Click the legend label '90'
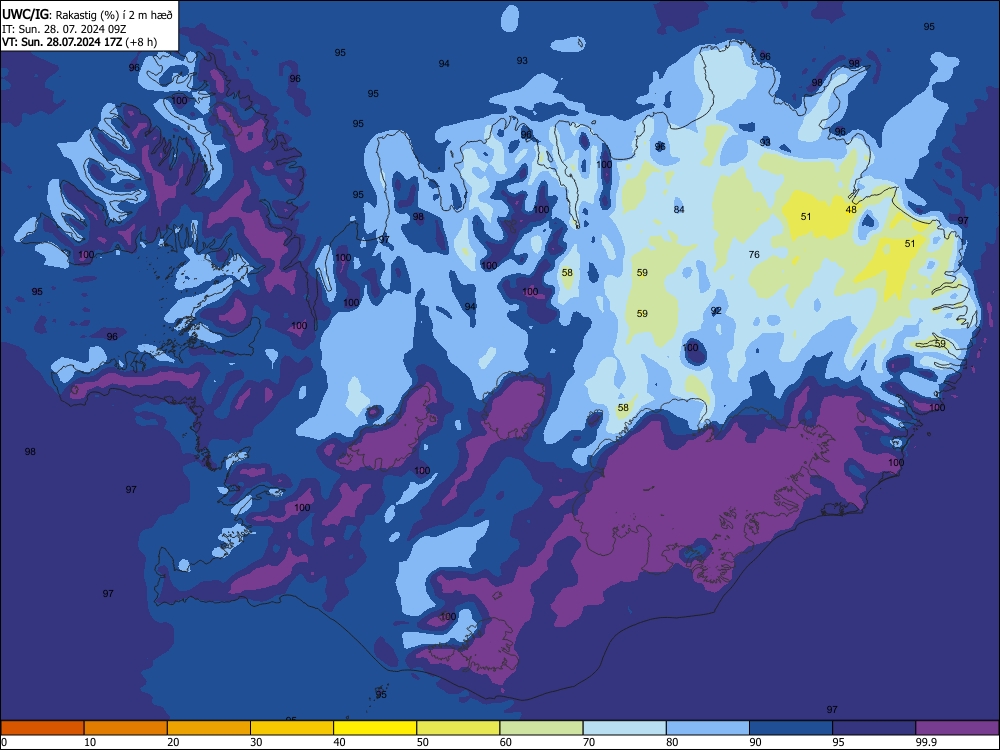 (755, 742)
